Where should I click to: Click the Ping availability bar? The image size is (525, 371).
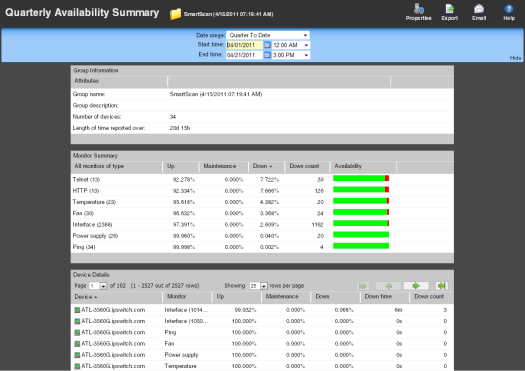(x=361, y=246)
